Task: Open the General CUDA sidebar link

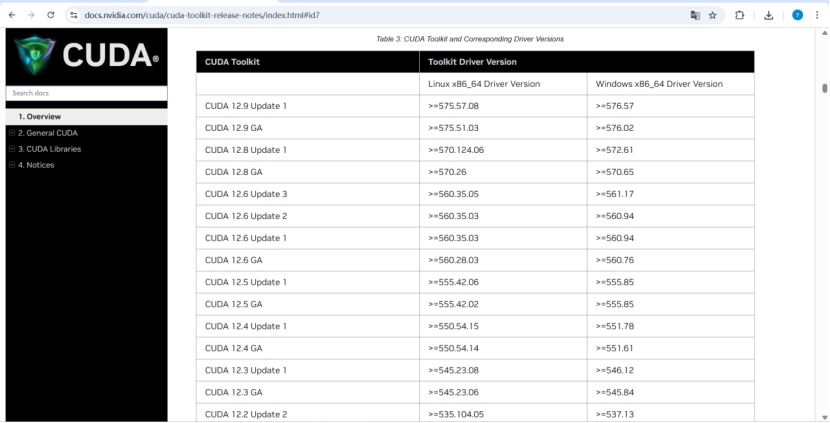Action: pos(48,133)
